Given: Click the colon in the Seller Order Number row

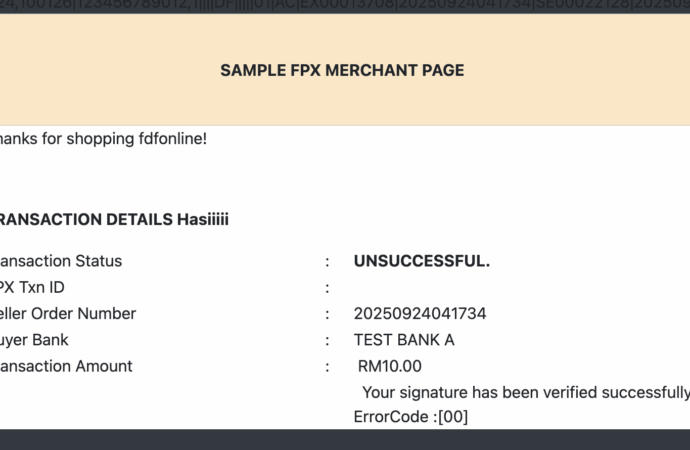Looking at the screenshot, I should click(327, 313).
